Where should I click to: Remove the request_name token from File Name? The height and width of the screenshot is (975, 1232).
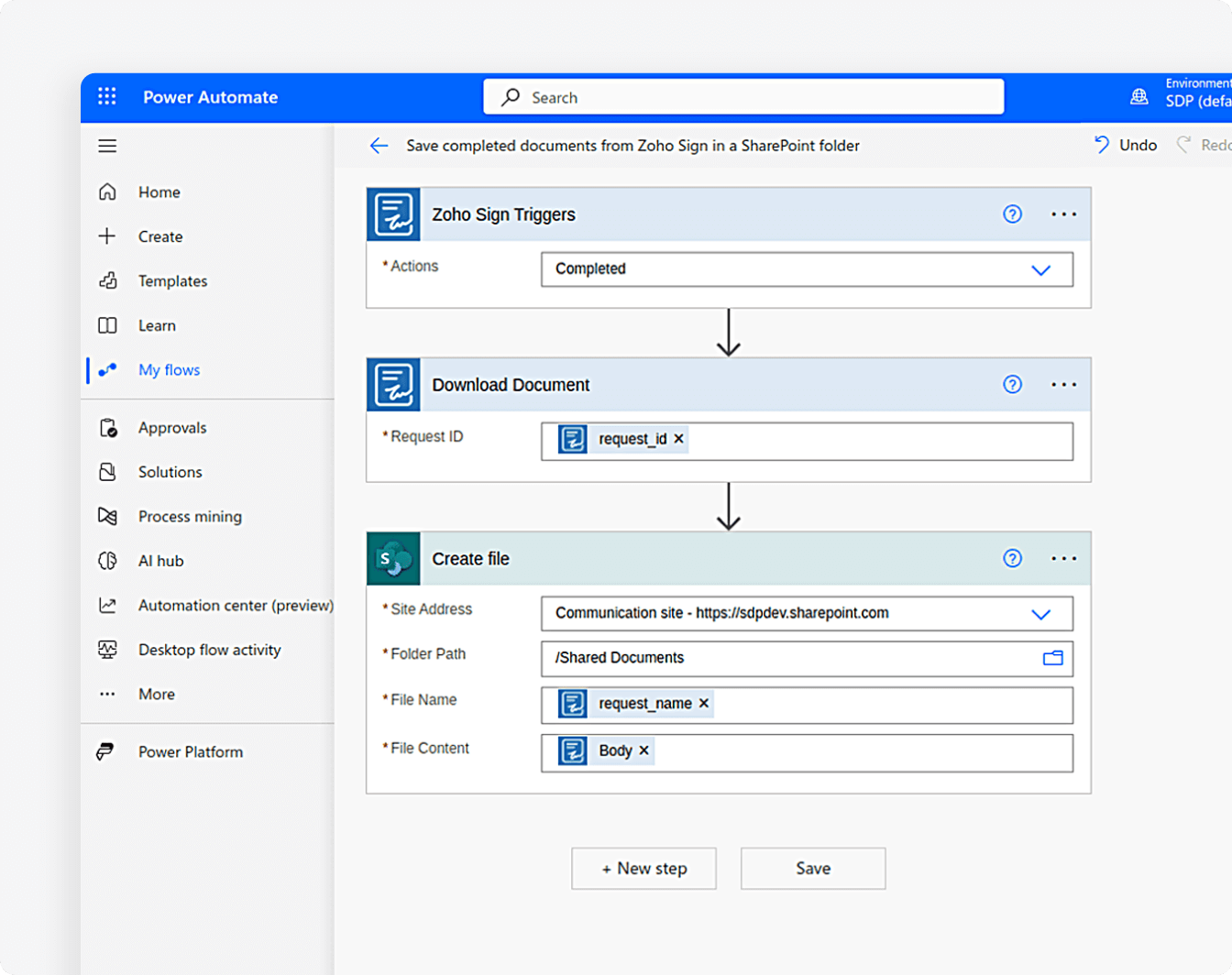coord(704,704)
